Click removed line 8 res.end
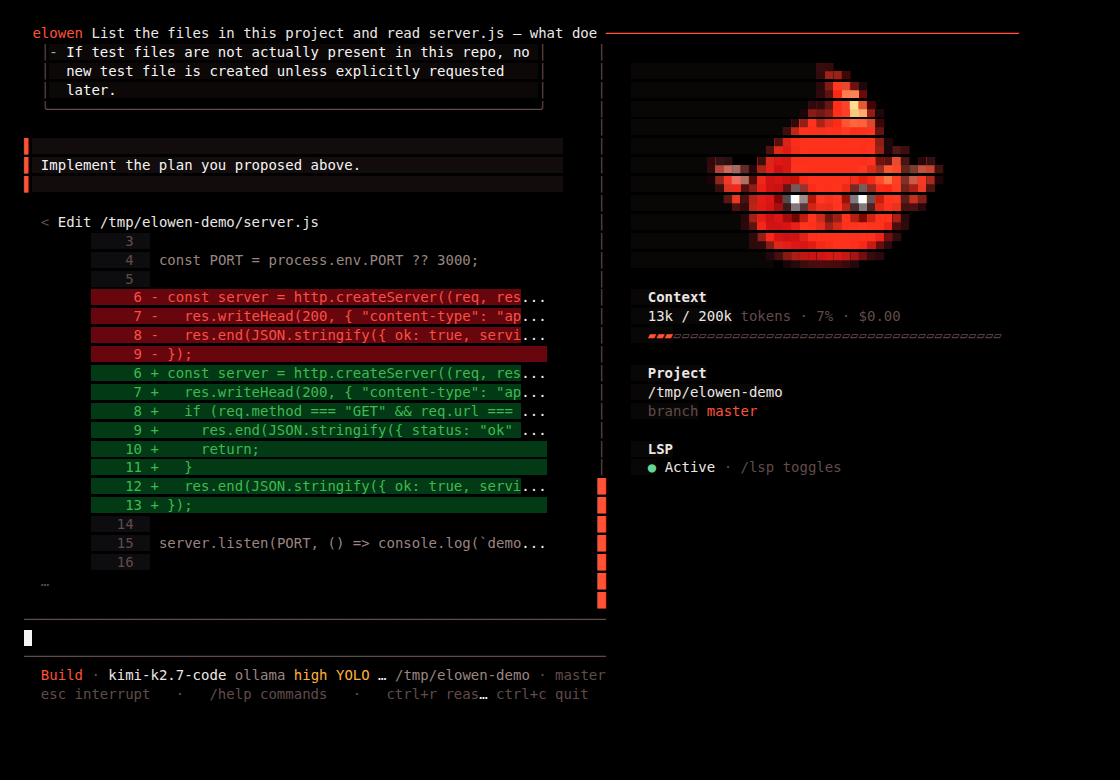The height and width of the screenshot is (780, 1120). (x=319, y=335)
